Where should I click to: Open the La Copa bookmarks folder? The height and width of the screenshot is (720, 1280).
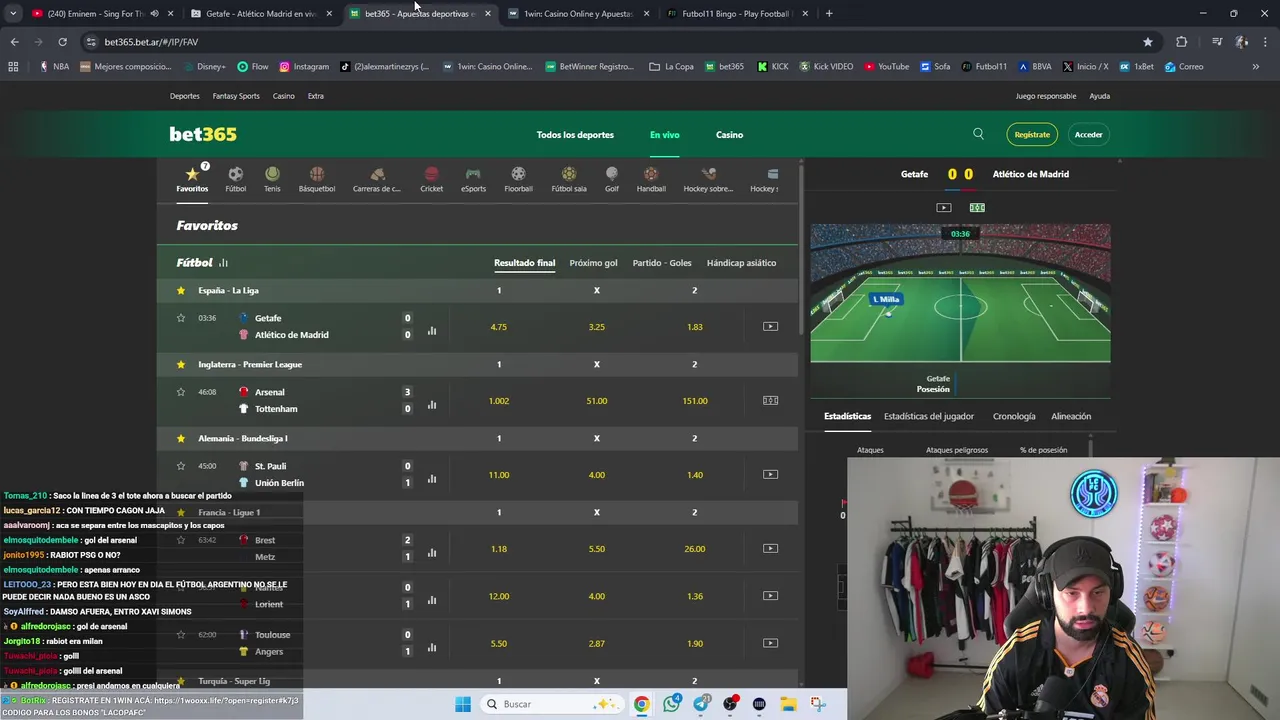pos(671,67)
